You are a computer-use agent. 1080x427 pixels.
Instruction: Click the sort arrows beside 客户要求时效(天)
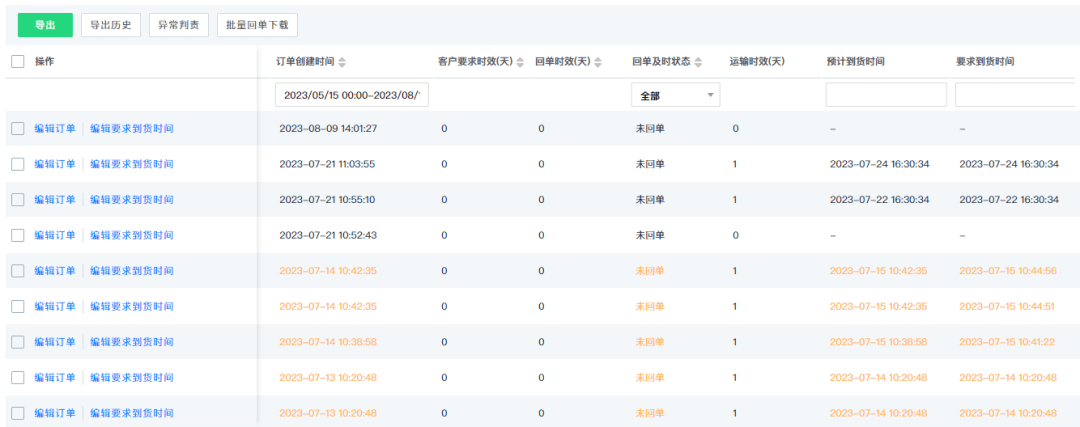tap(520, 62)
